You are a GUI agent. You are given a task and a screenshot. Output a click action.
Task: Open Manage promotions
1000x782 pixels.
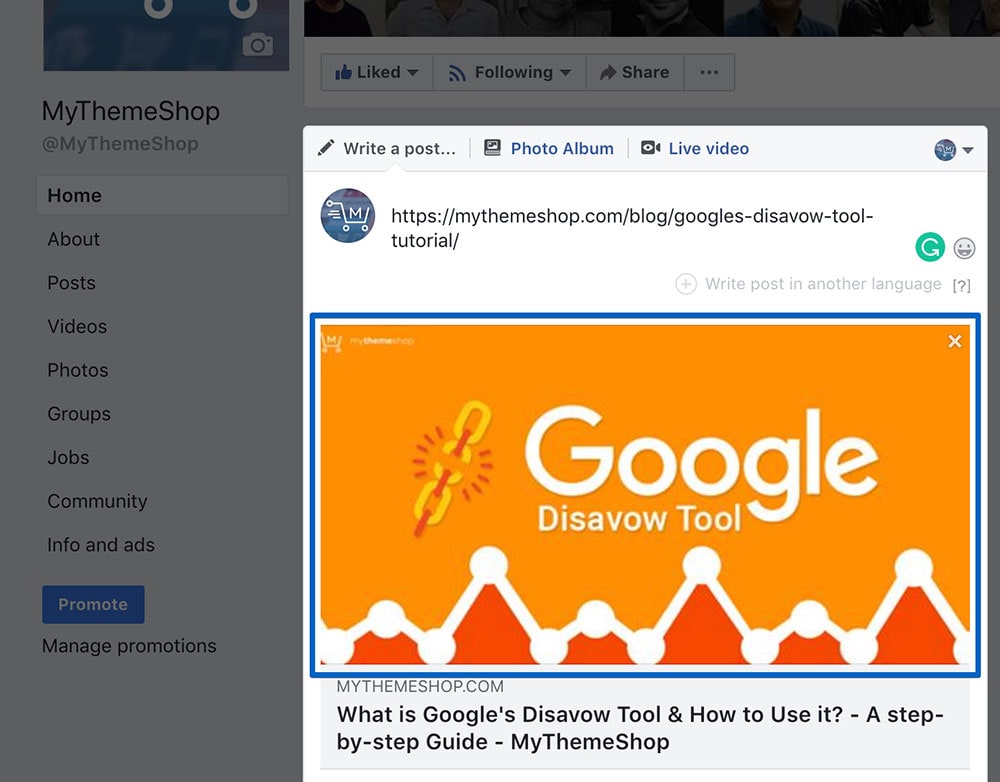click(x=129, y=646)
